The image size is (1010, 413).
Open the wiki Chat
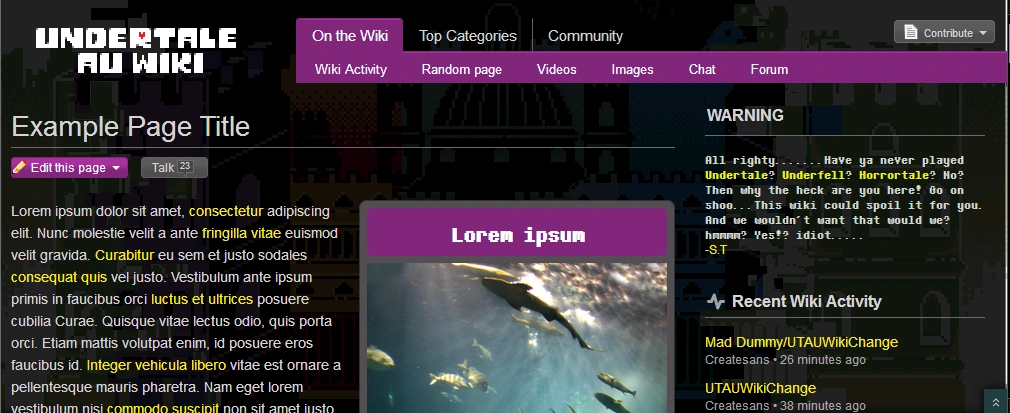click(702, 70)
